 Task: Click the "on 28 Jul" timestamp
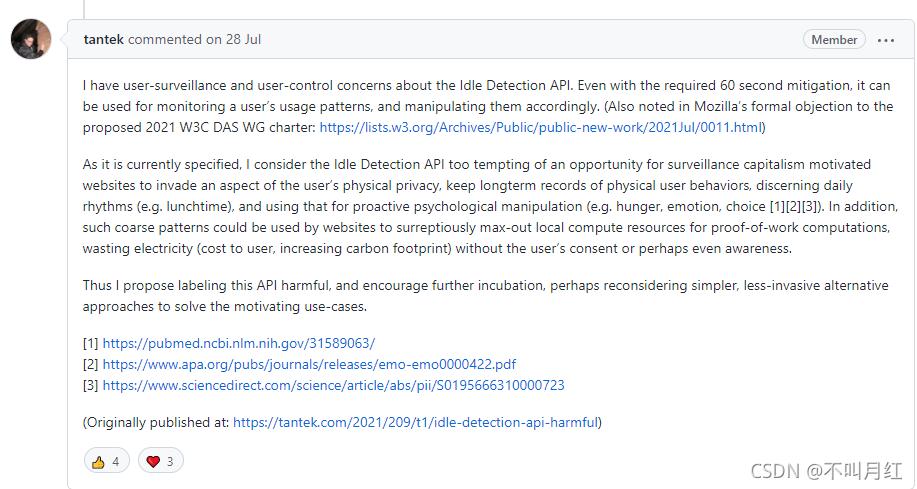[233, 40]
